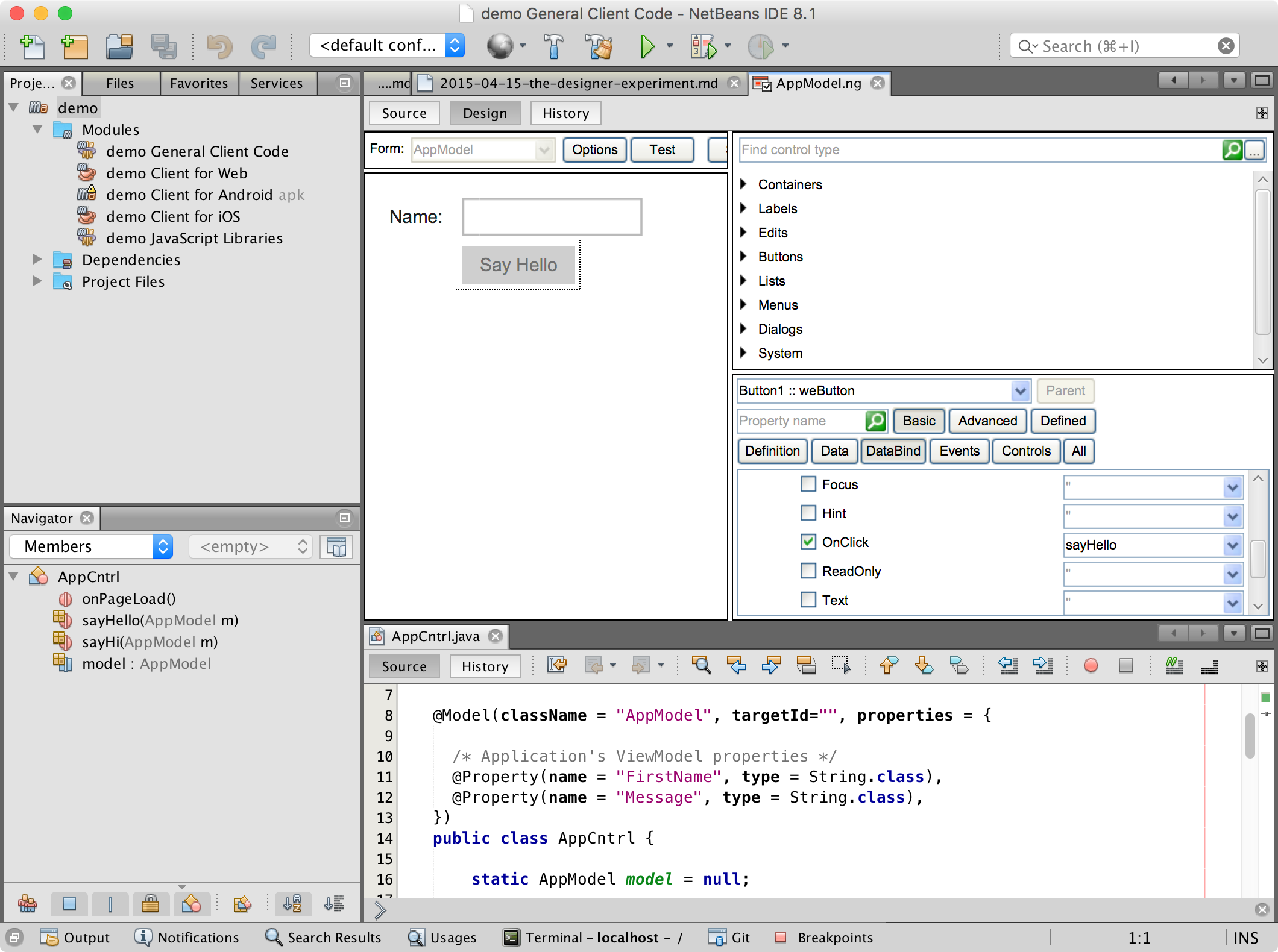Open the Button1 :: weButton component dropdown
Image resolution: width=1278 pixels, height=952 pixels.
click(1020, 390)
